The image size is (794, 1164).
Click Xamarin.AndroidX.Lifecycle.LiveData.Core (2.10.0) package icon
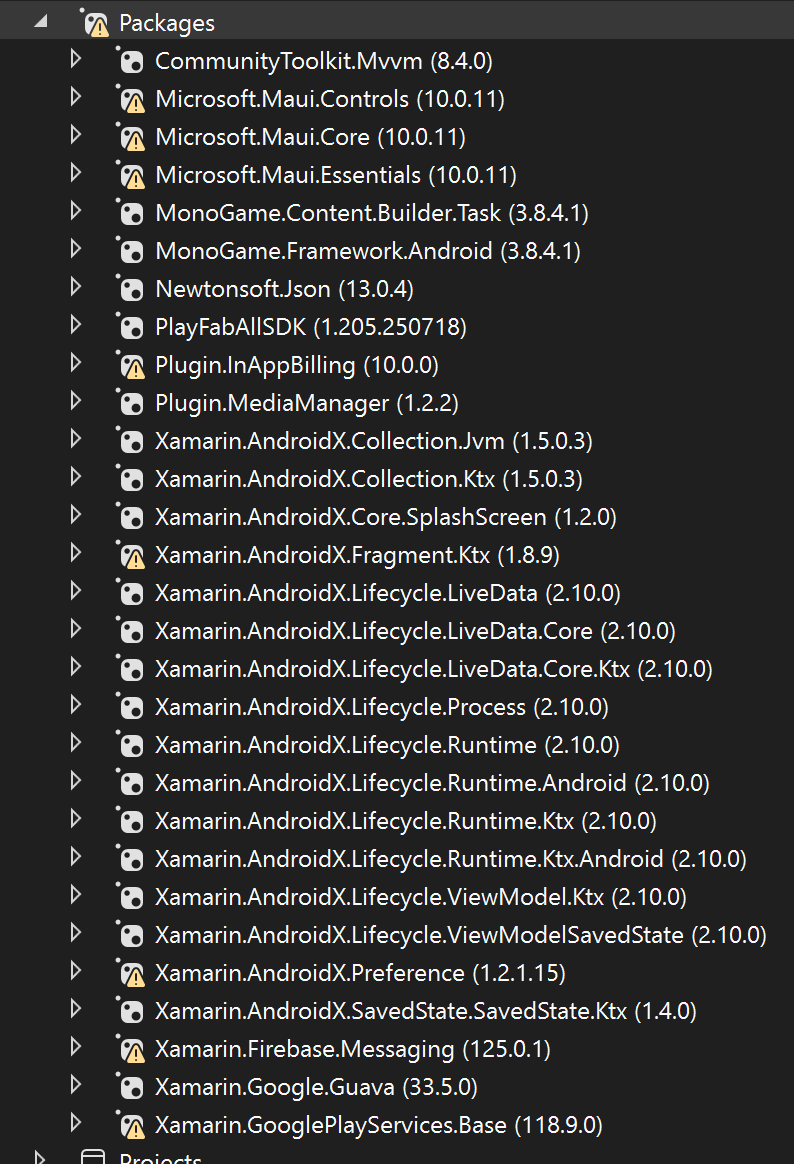click(131, 631)
